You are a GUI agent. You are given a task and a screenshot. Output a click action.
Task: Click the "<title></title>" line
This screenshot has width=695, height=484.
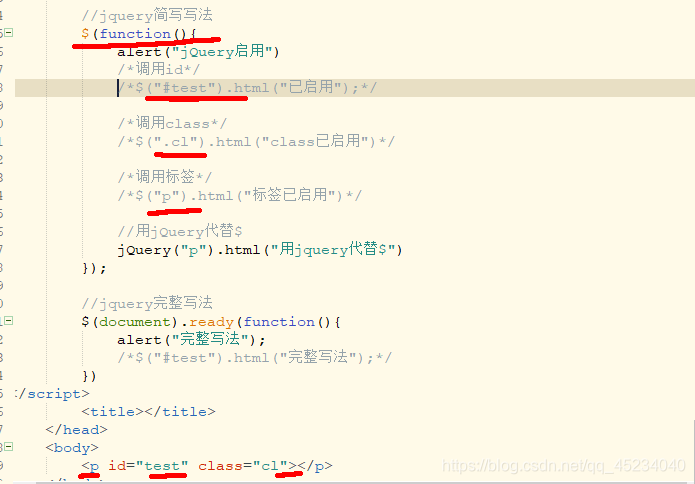pos(148,412)
